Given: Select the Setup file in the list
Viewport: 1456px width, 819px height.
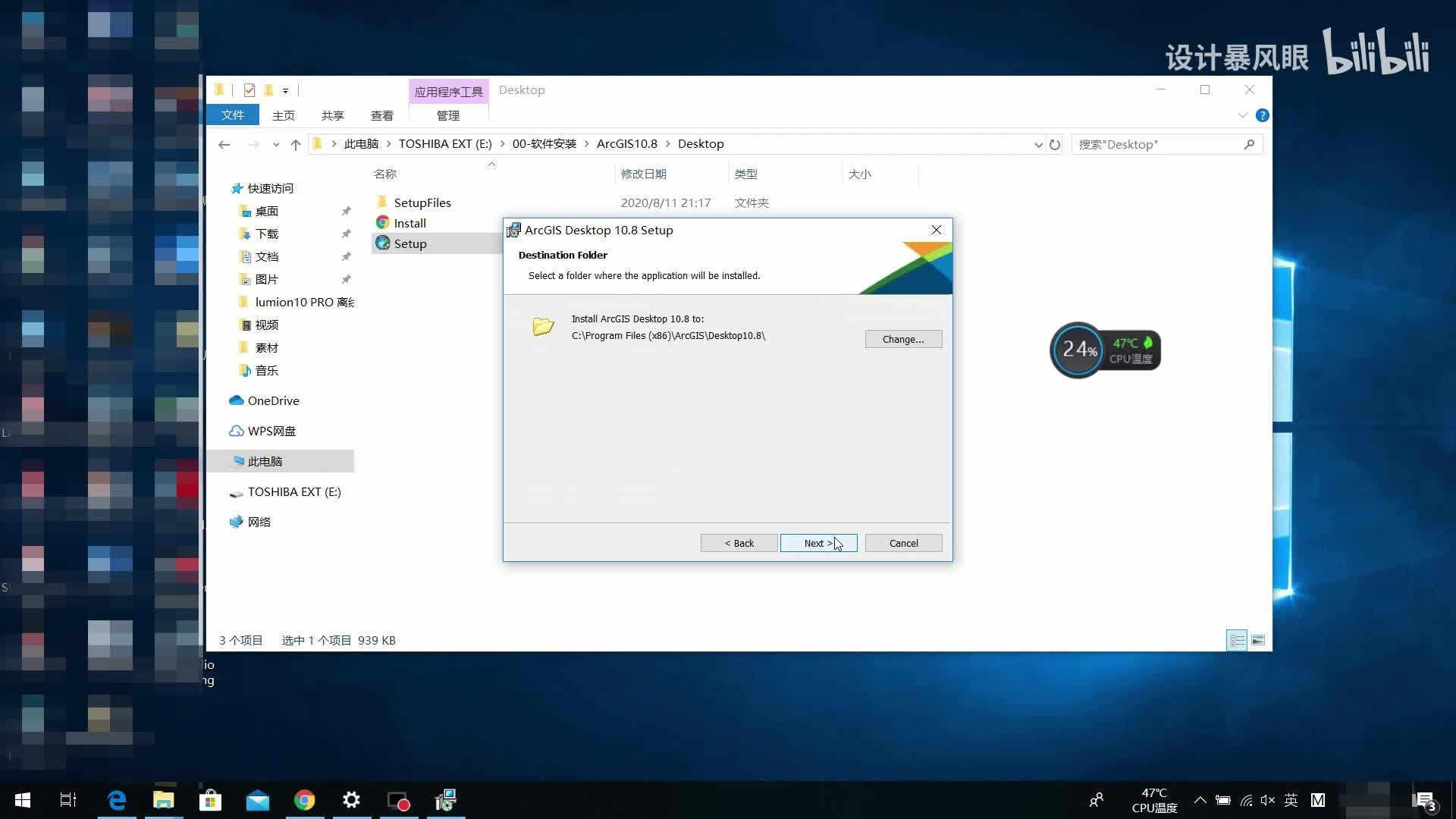Looking at the screenshot, I should click(410, 243).
